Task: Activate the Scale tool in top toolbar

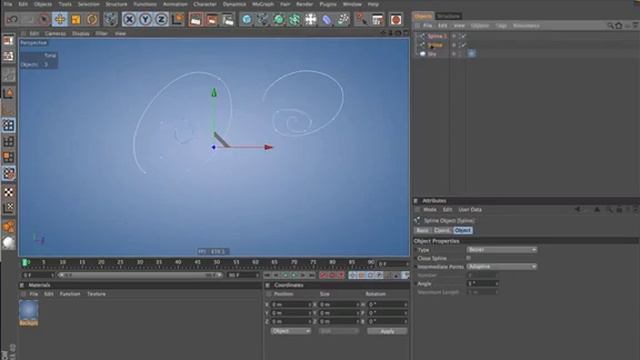Action: (76, 19)
